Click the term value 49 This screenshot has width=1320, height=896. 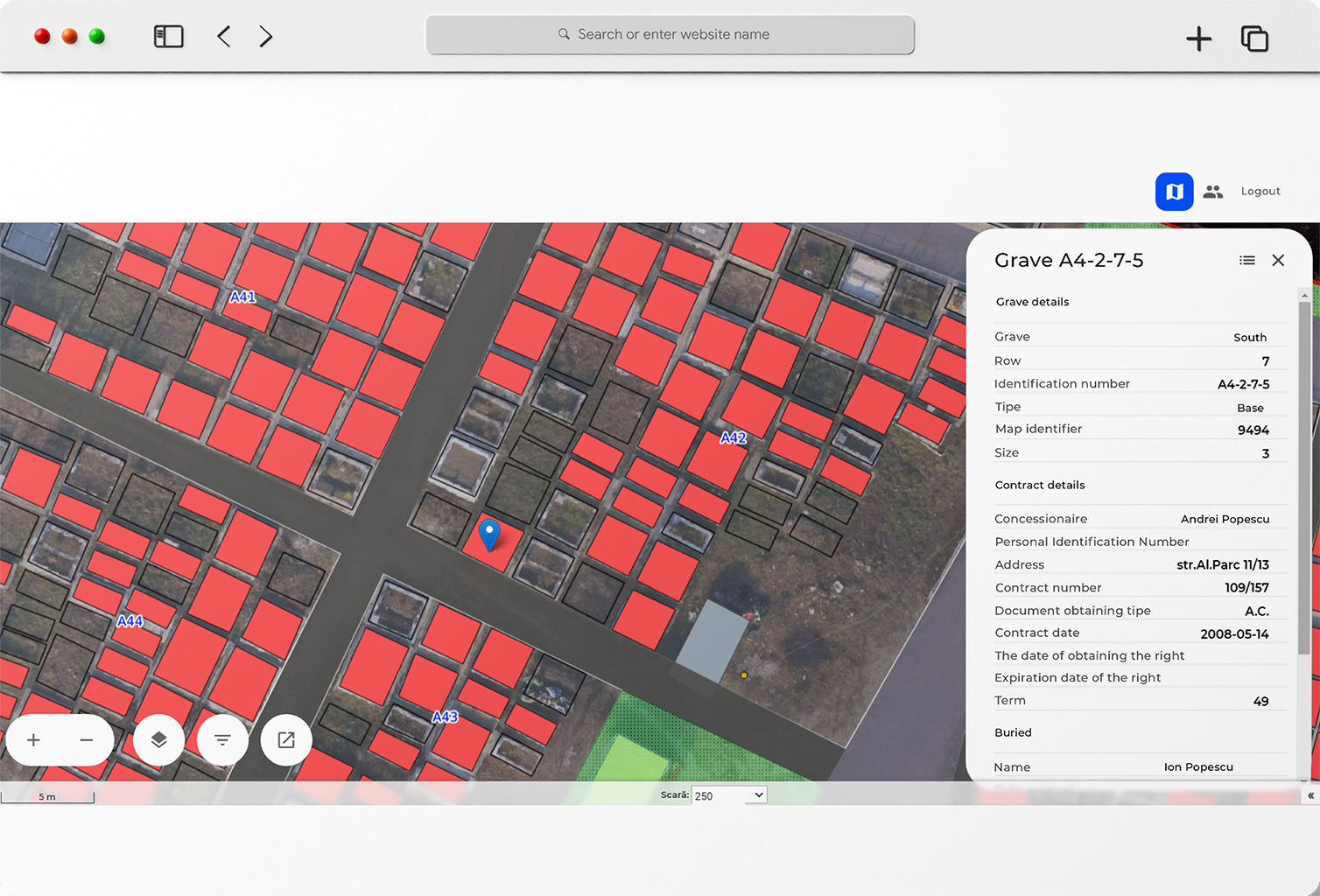[x=1260, y=702]
